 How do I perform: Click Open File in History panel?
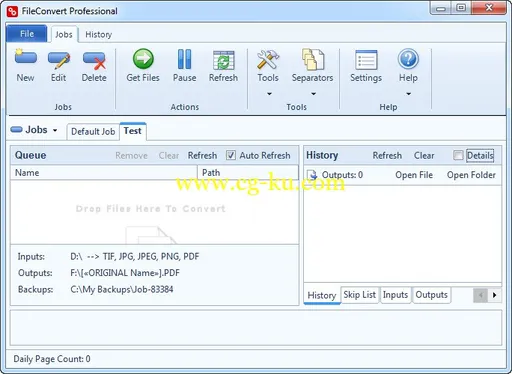(414, 175)
